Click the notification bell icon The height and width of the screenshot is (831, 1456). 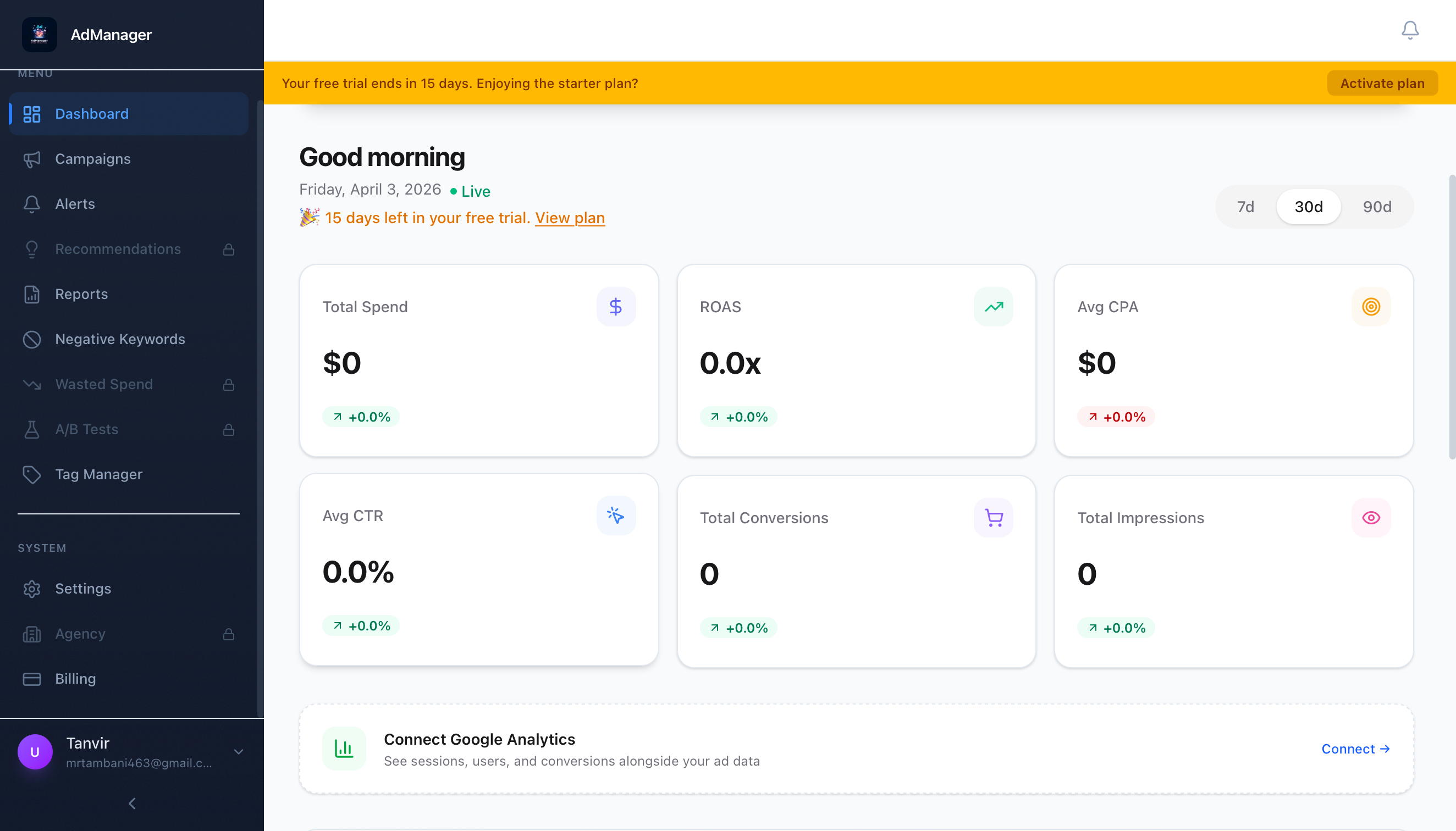pyautogui.click(x=1409, y=30)
